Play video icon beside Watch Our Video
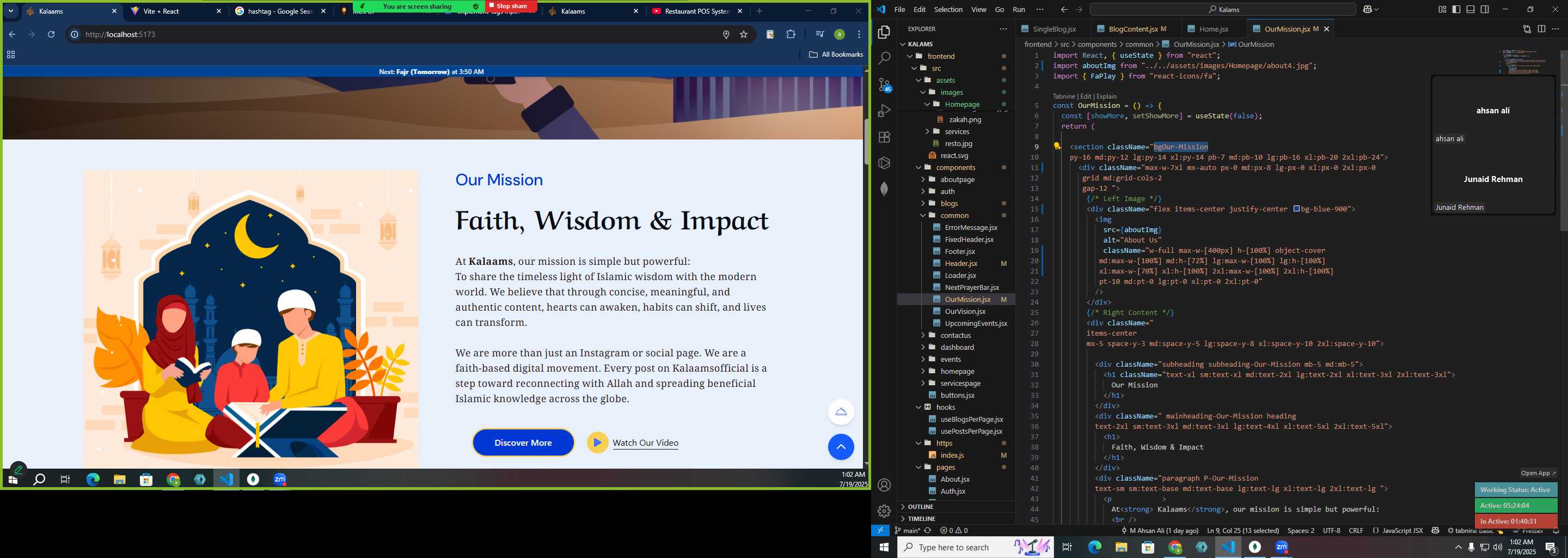 click(597, 442)
